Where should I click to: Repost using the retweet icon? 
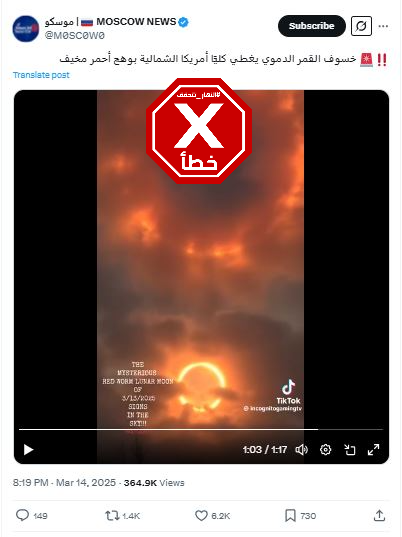112,515
